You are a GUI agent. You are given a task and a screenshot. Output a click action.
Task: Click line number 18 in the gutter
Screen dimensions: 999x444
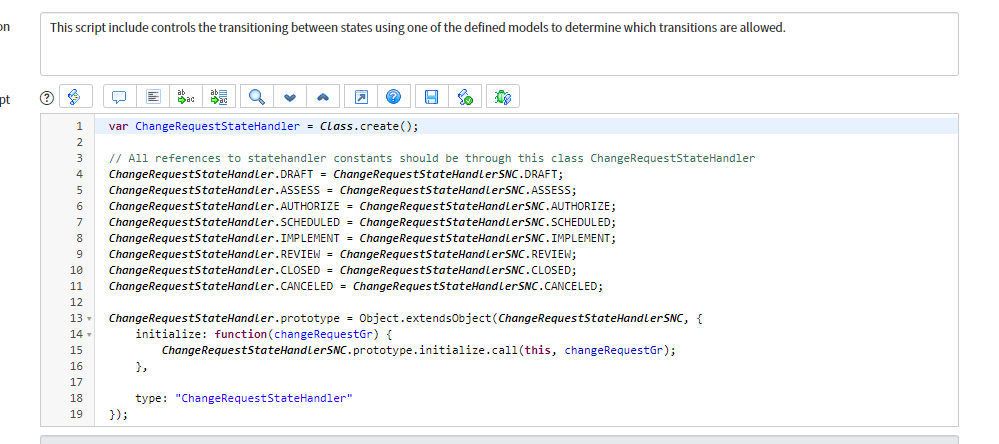tap(78, 398)
